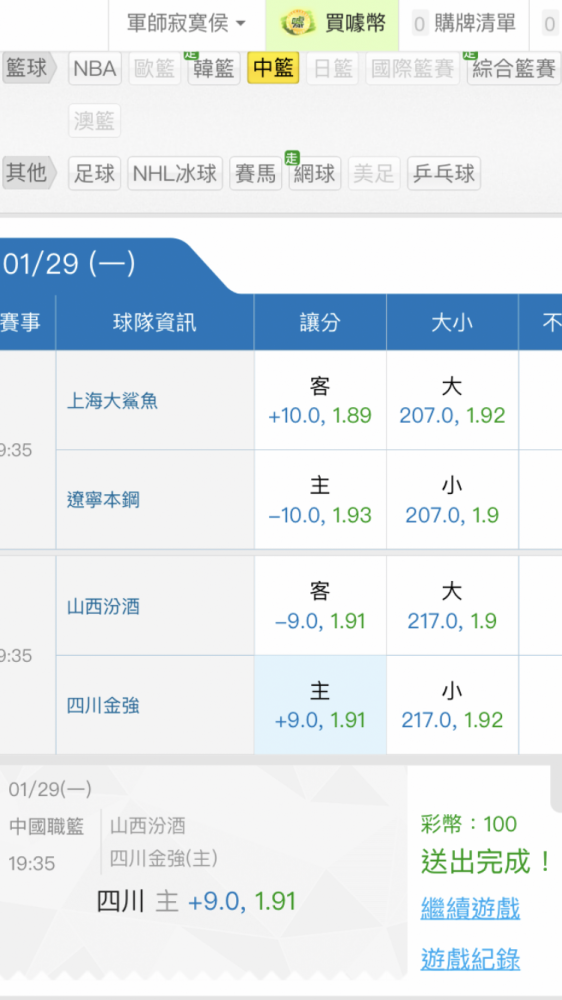562x1000 pixels.
Task: Choose the NHL冰球 sport category
Action: coord(175,173)
